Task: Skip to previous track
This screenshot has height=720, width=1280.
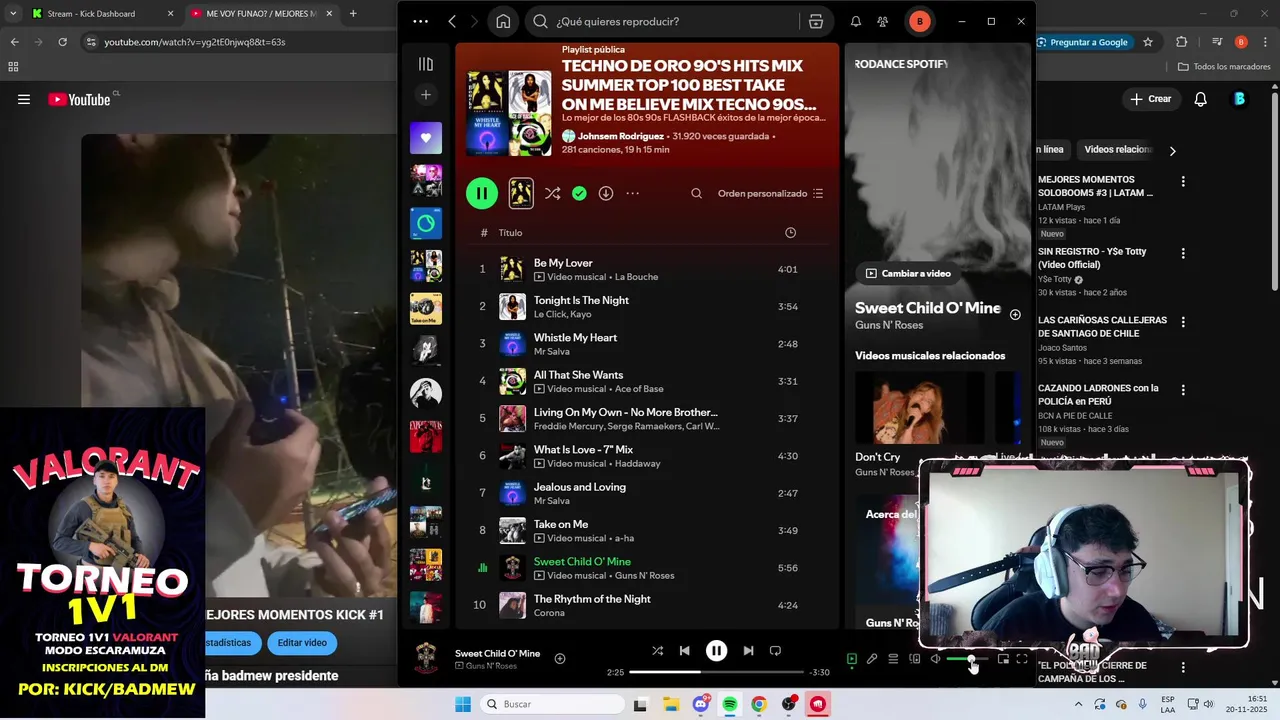Action: (x=685, y=651)
